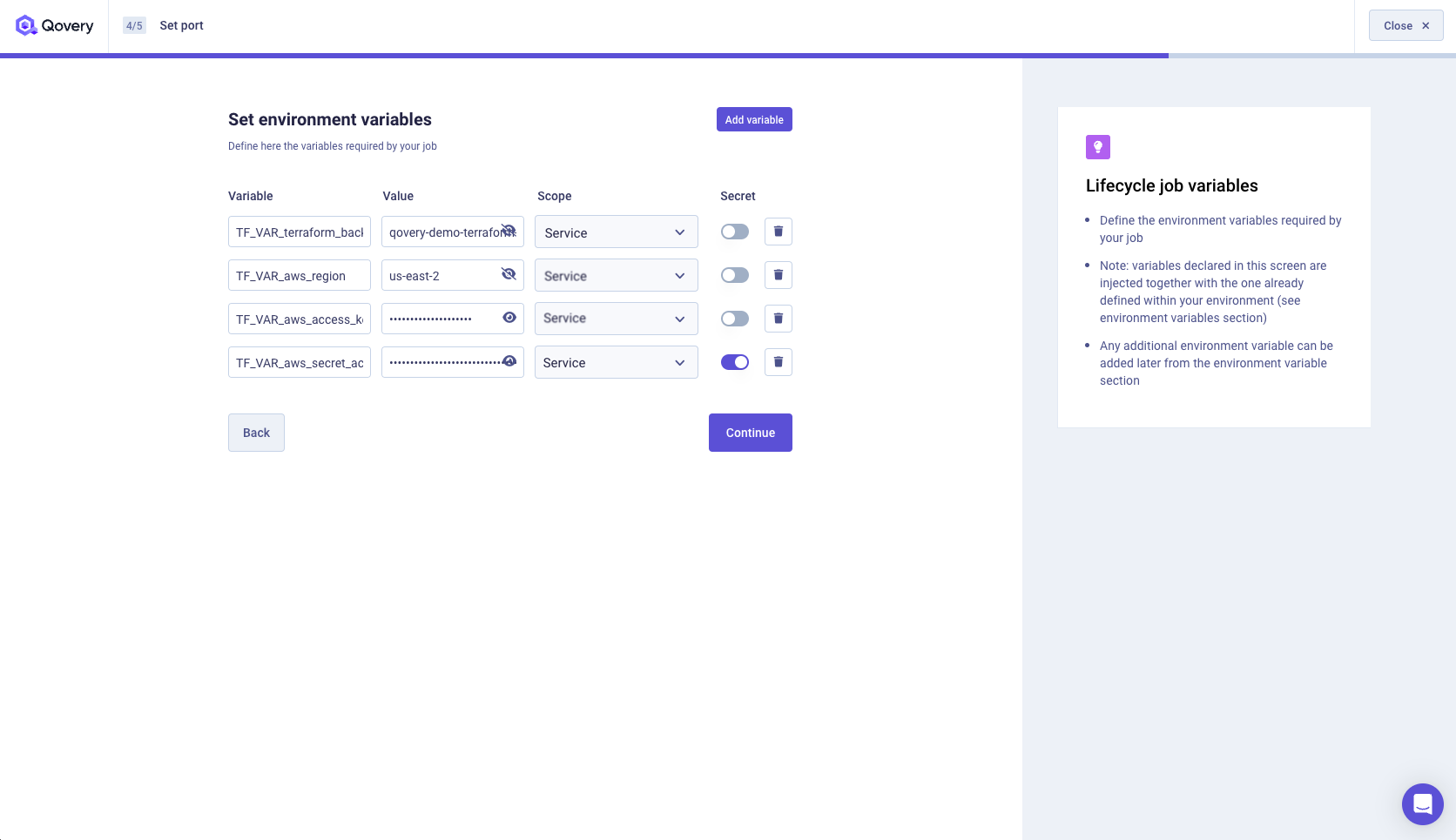Click the Qovery logo

(x=55, y=25)
